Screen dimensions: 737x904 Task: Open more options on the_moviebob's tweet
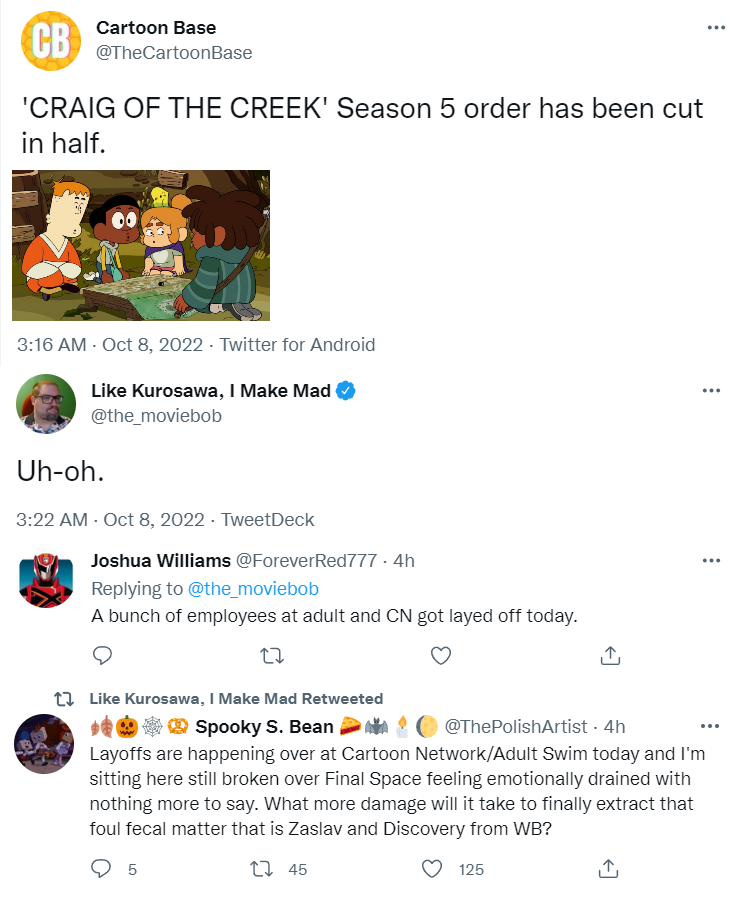coord(711,390)
